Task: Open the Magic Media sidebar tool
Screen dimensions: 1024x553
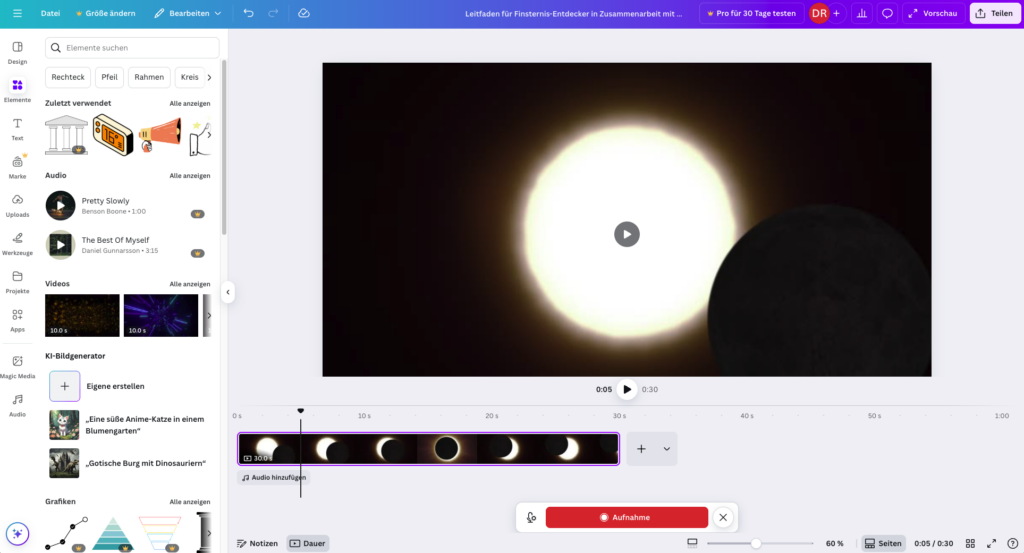Action: [17, 366]
